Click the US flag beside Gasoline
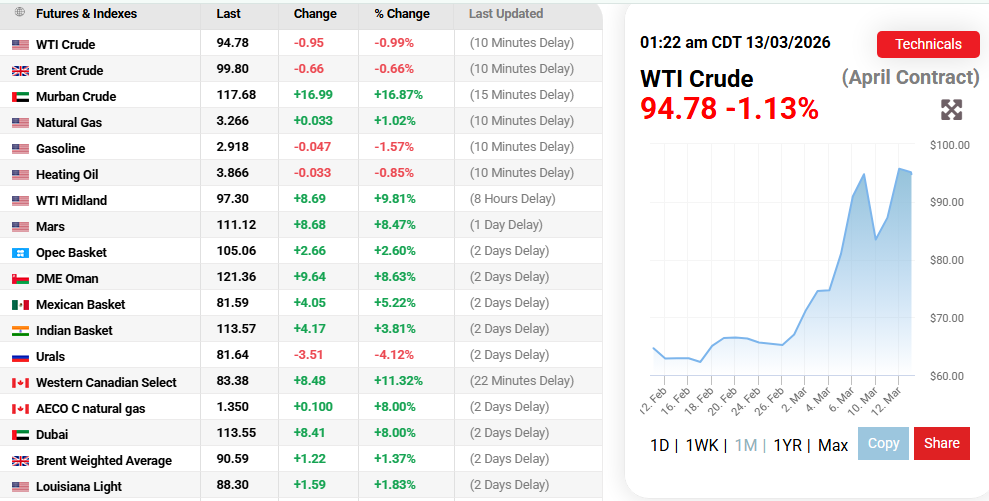This screenshot has width=989, height=501. pos(20,148)
